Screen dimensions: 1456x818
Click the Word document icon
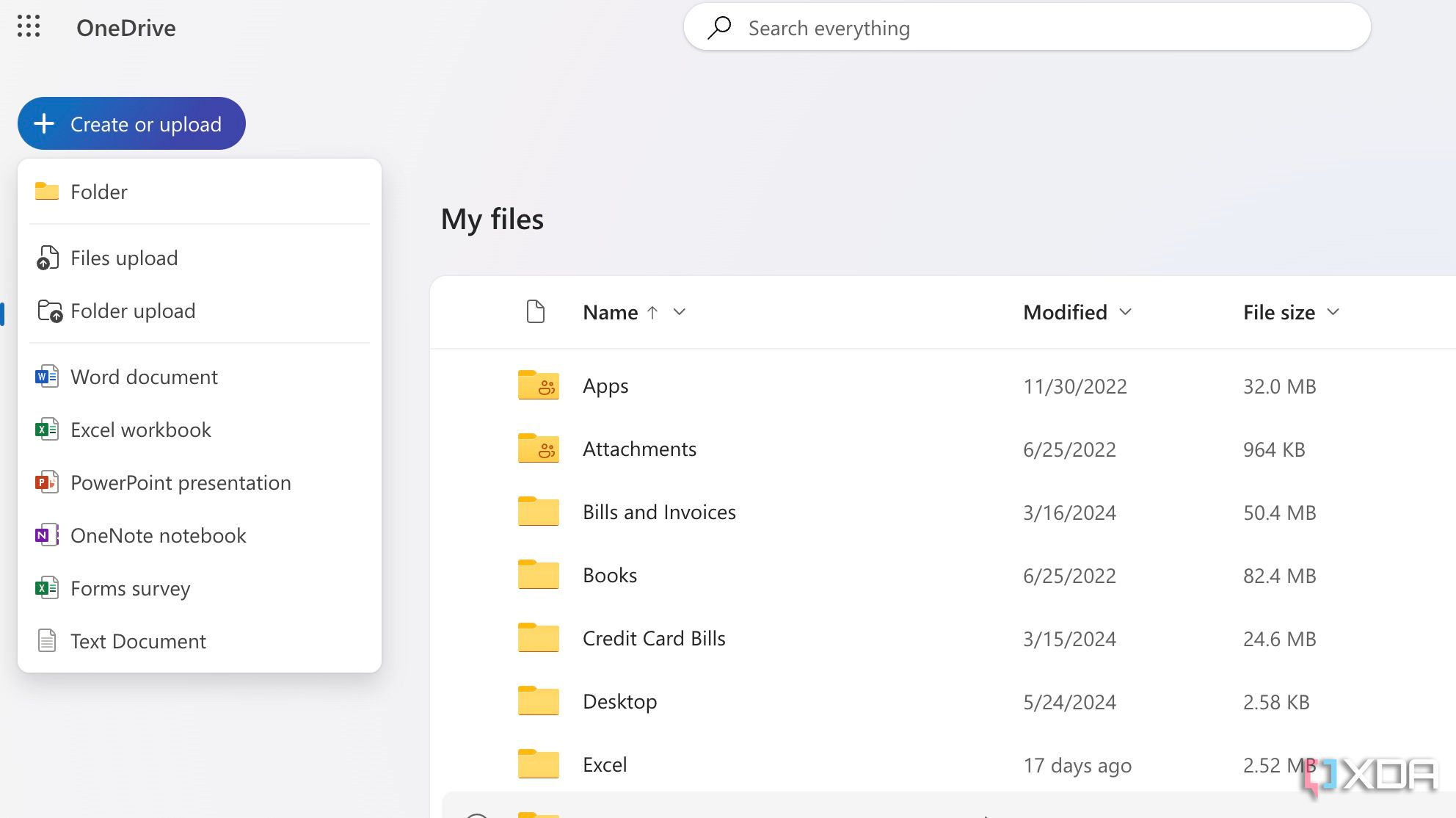coord(47,377)
